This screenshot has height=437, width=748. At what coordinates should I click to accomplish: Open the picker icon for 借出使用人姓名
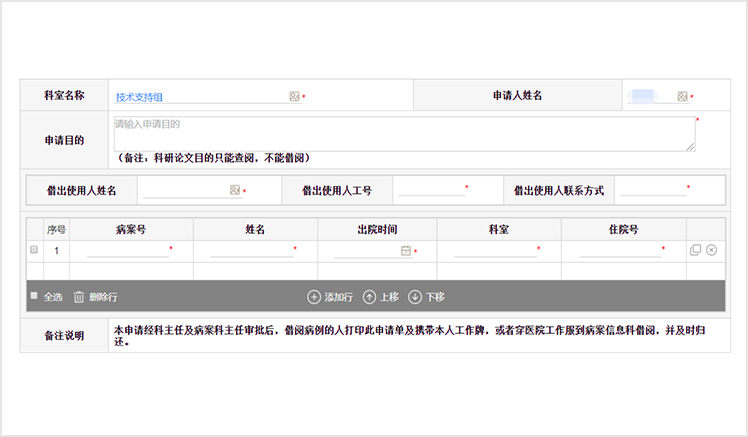click(235, 189)
